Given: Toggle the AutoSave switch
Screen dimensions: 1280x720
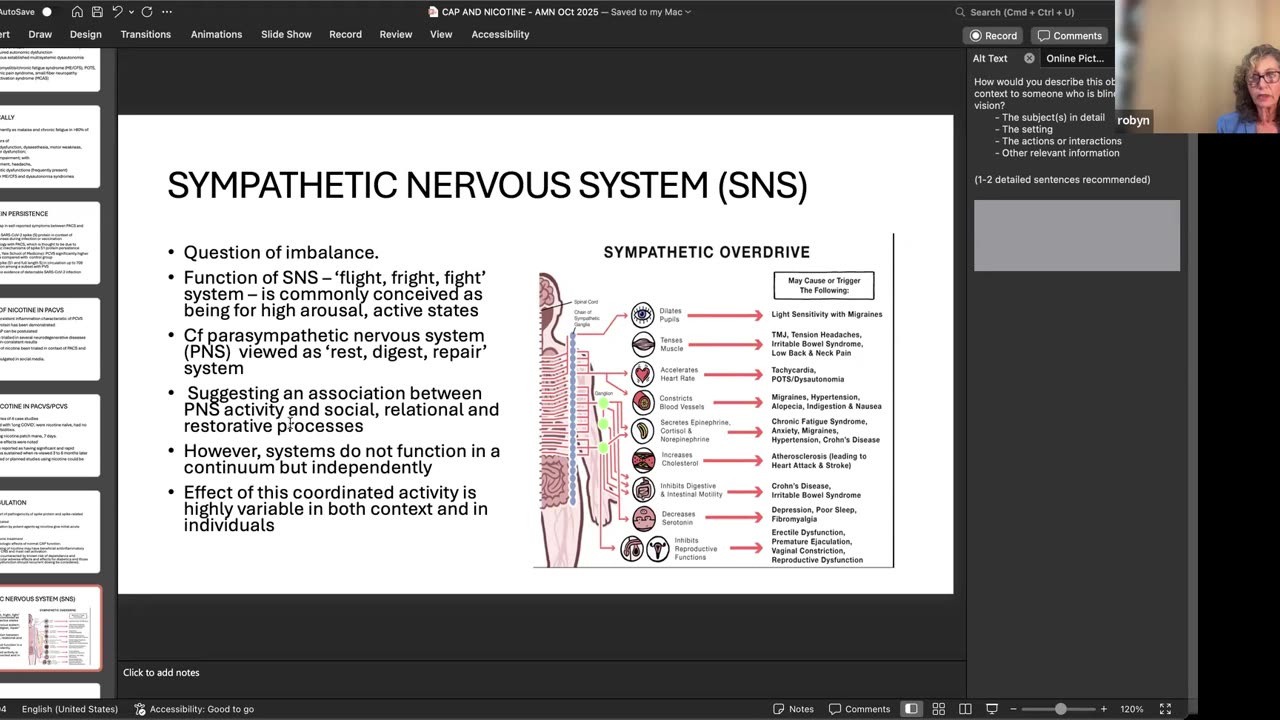Looking at the screenshot, I should (46, 12).
